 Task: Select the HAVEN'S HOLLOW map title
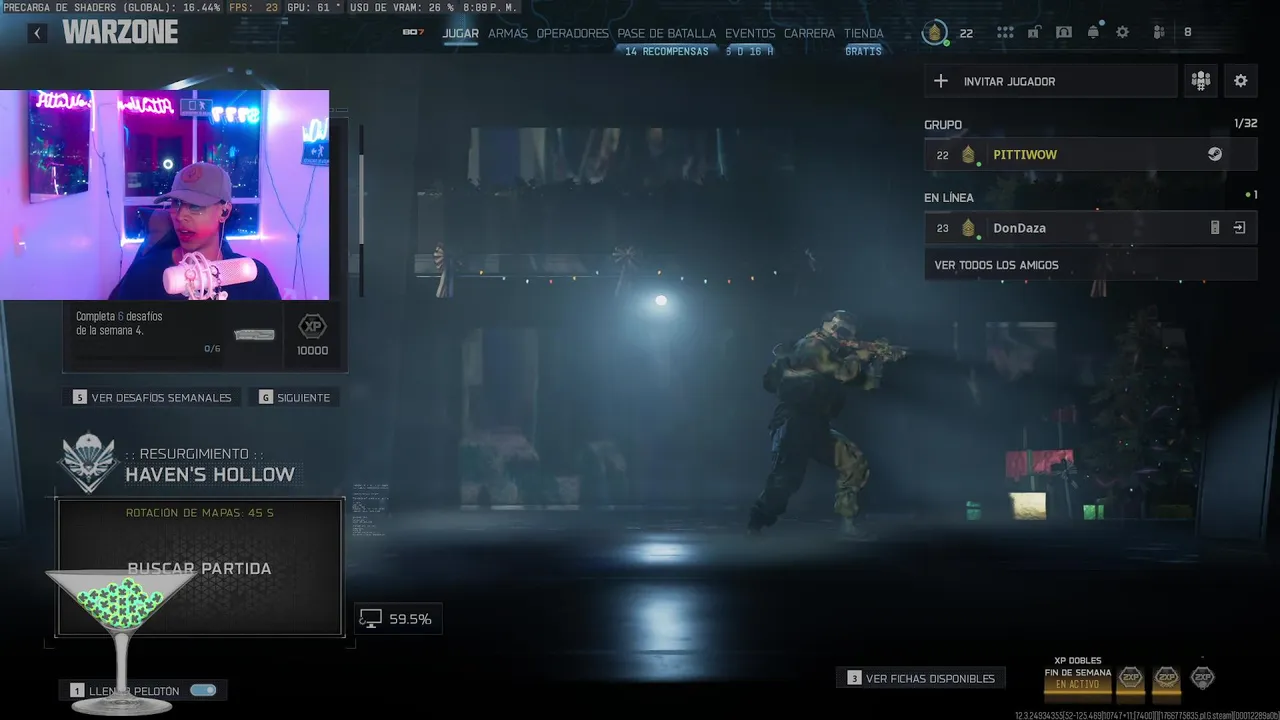coord(210,475)
